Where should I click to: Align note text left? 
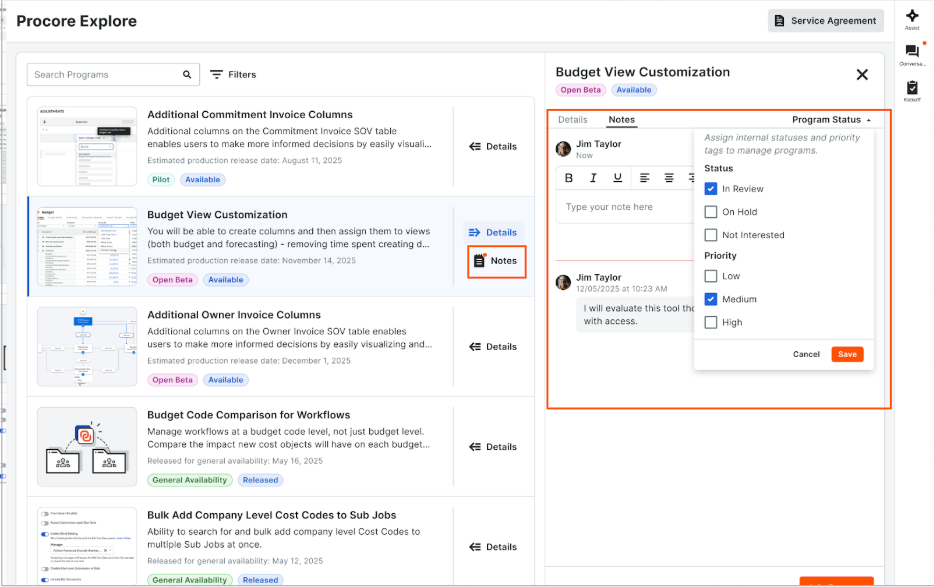tap(645, 178)
